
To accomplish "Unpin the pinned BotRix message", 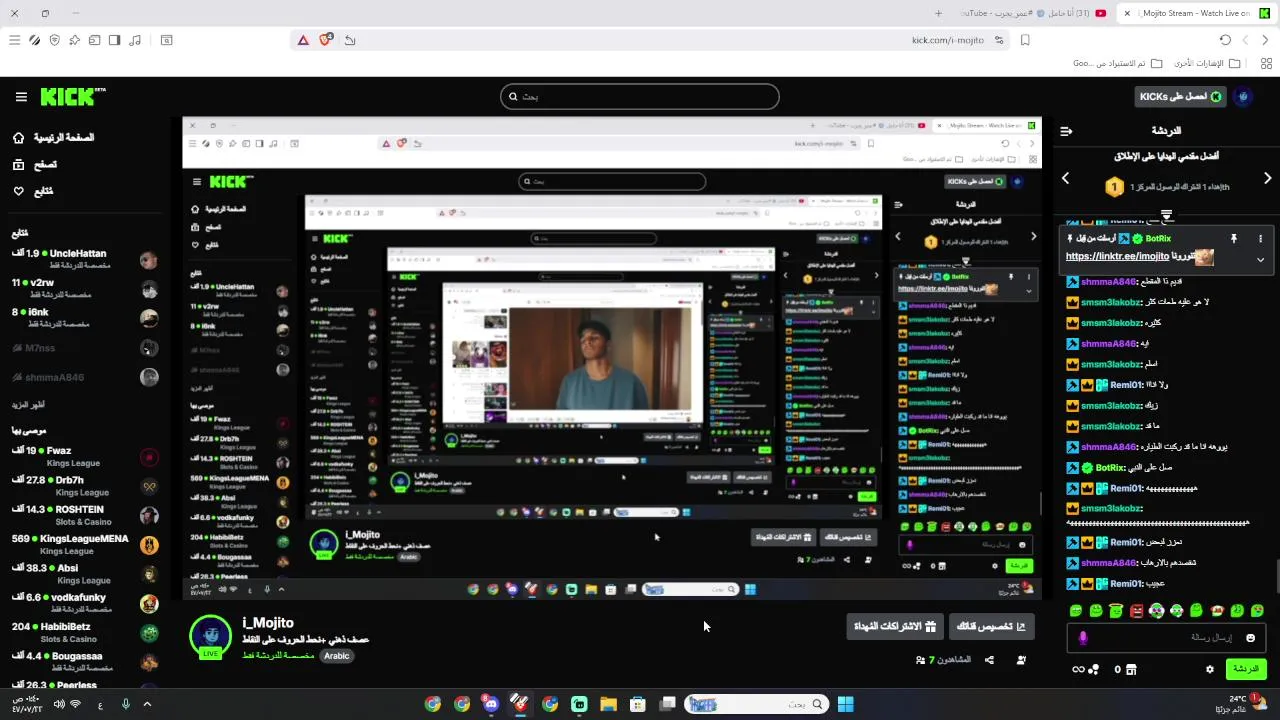I will (1234, 239).
